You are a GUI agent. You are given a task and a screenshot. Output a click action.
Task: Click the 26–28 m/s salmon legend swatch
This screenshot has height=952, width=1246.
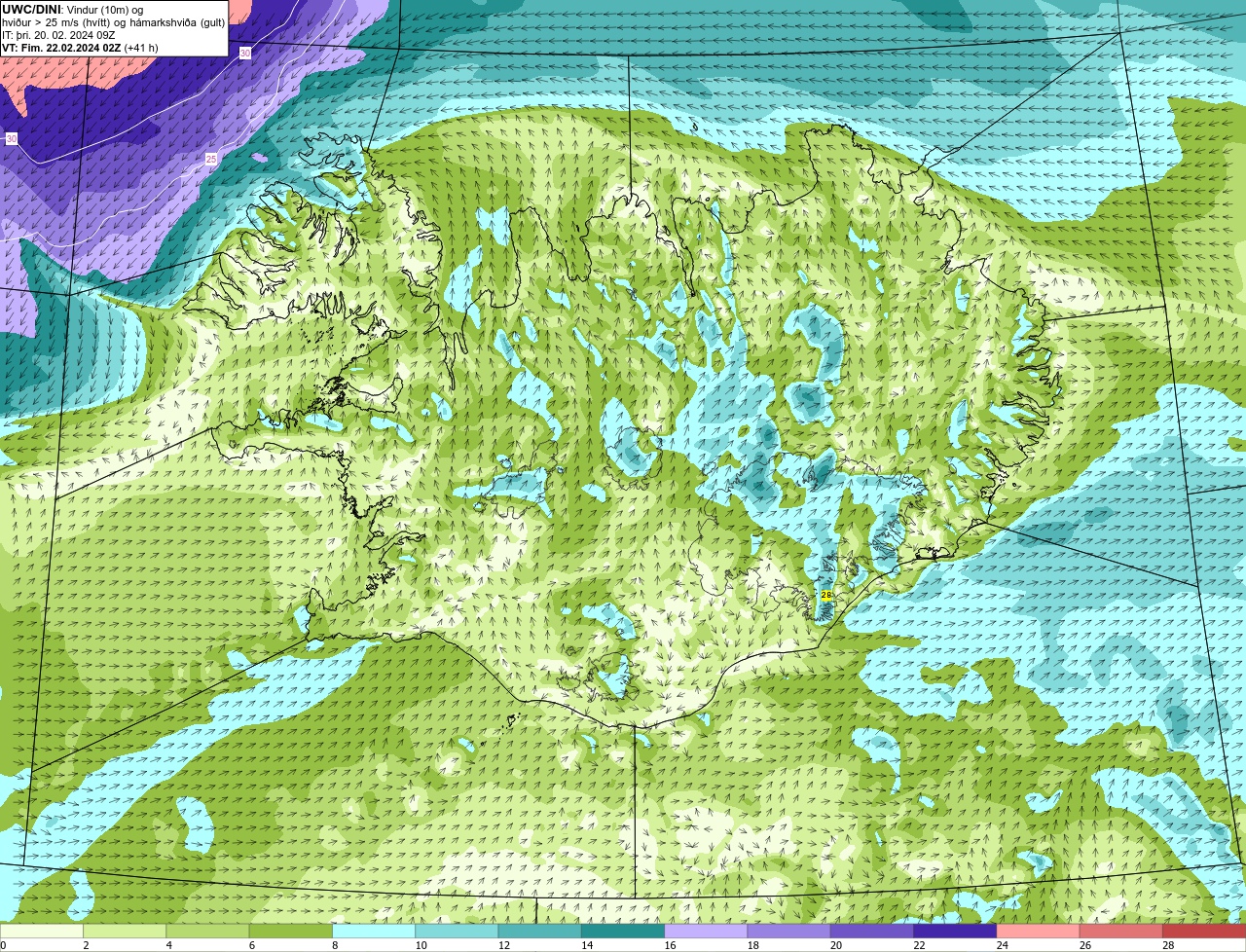(1121, 932)
